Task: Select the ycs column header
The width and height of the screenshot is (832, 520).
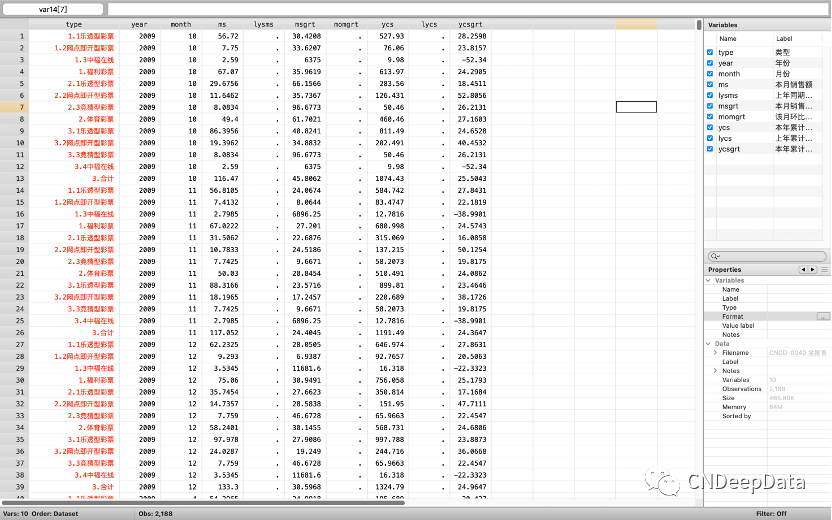Action: coord(387,24)
